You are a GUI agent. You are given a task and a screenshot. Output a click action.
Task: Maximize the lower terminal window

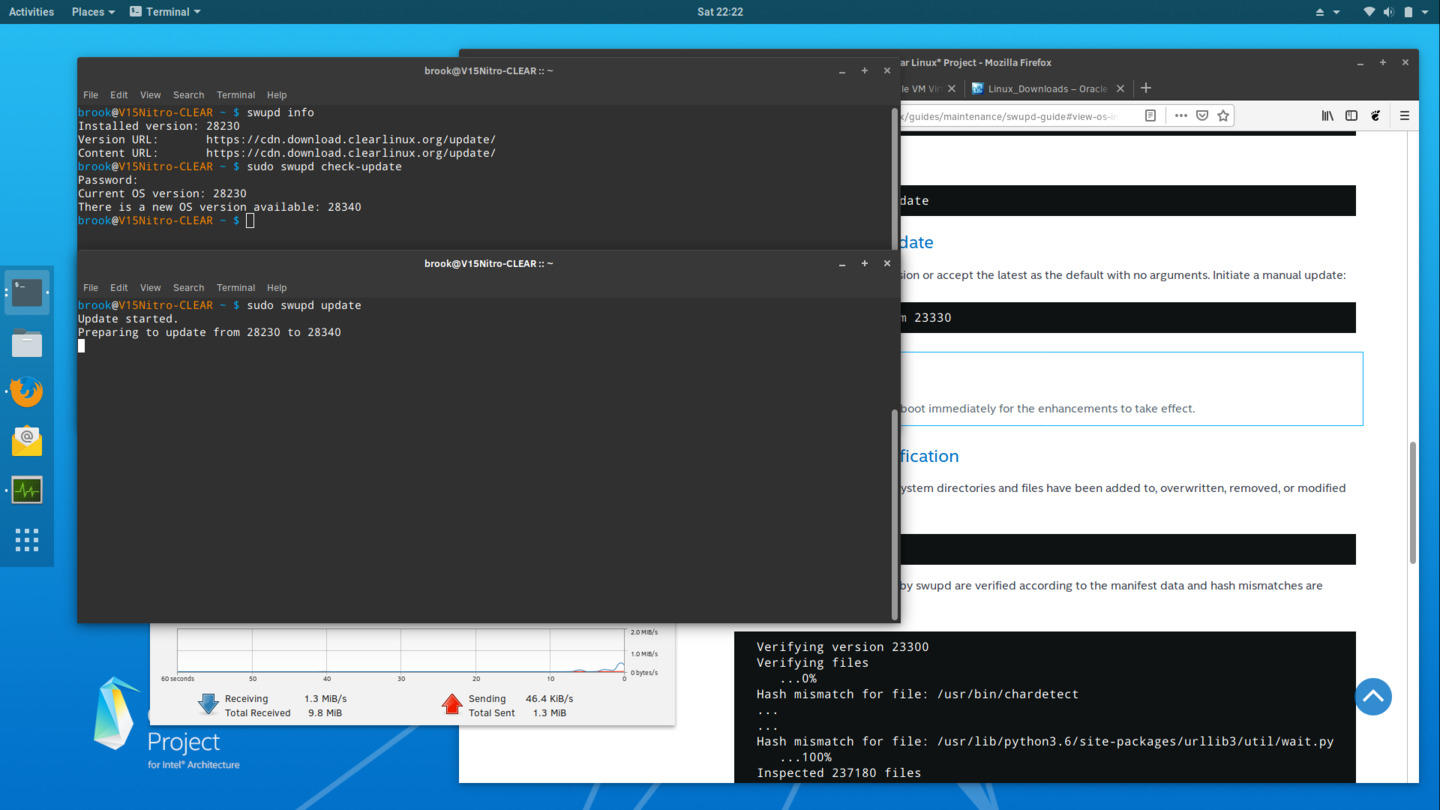pos(864,263)
